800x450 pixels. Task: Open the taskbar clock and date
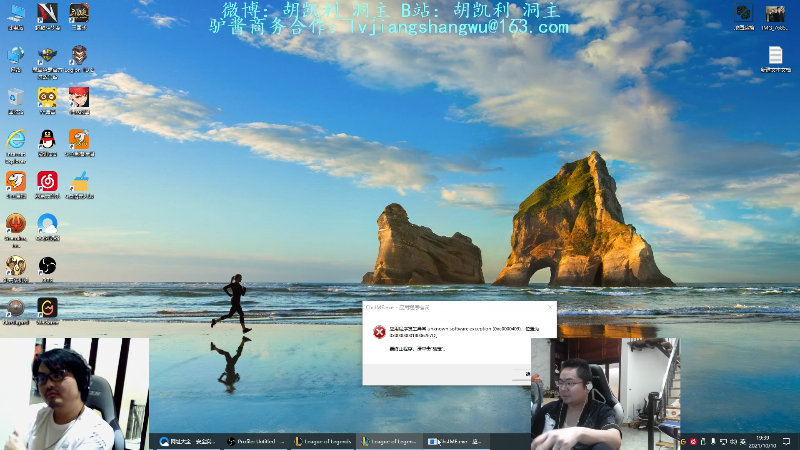763,442
